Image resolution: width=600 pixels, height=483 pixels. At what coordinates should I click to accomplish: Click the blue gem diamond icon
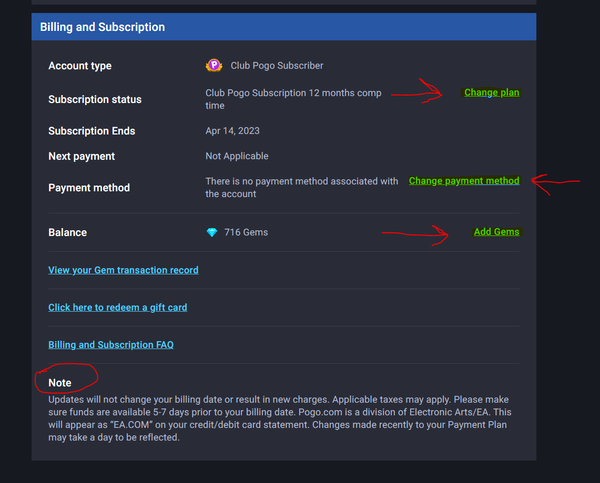tap(211, 233)
